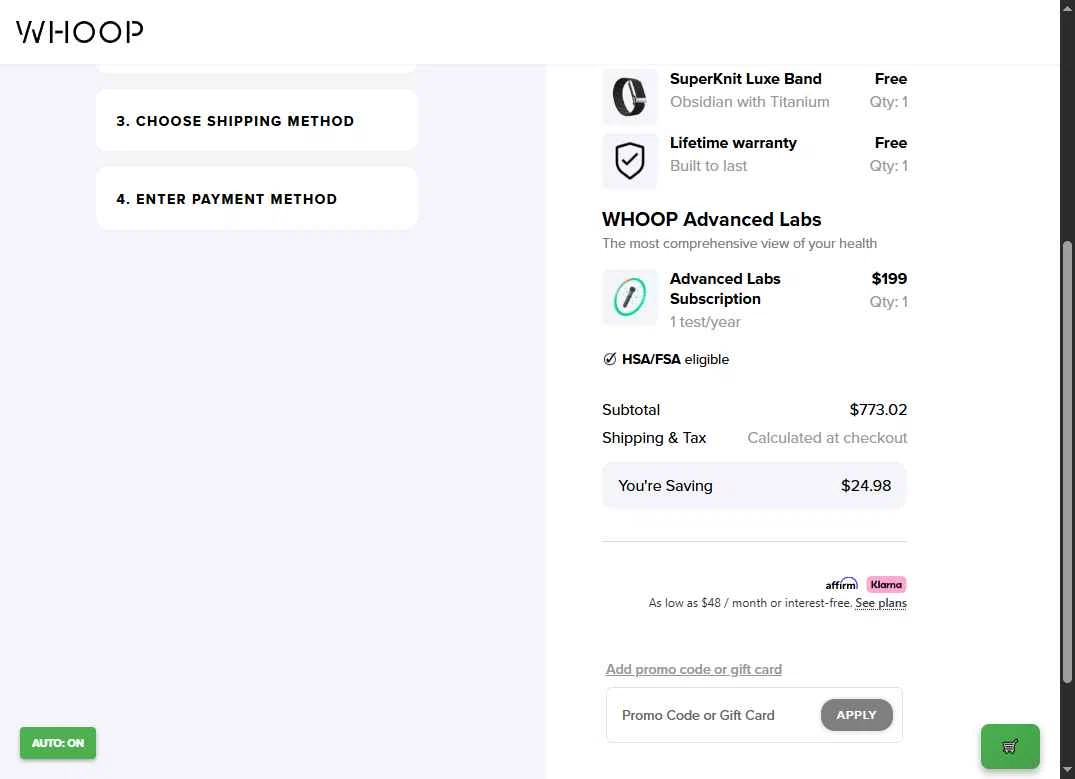
Task: Click the Affirm logo
Action: [841, 584]
